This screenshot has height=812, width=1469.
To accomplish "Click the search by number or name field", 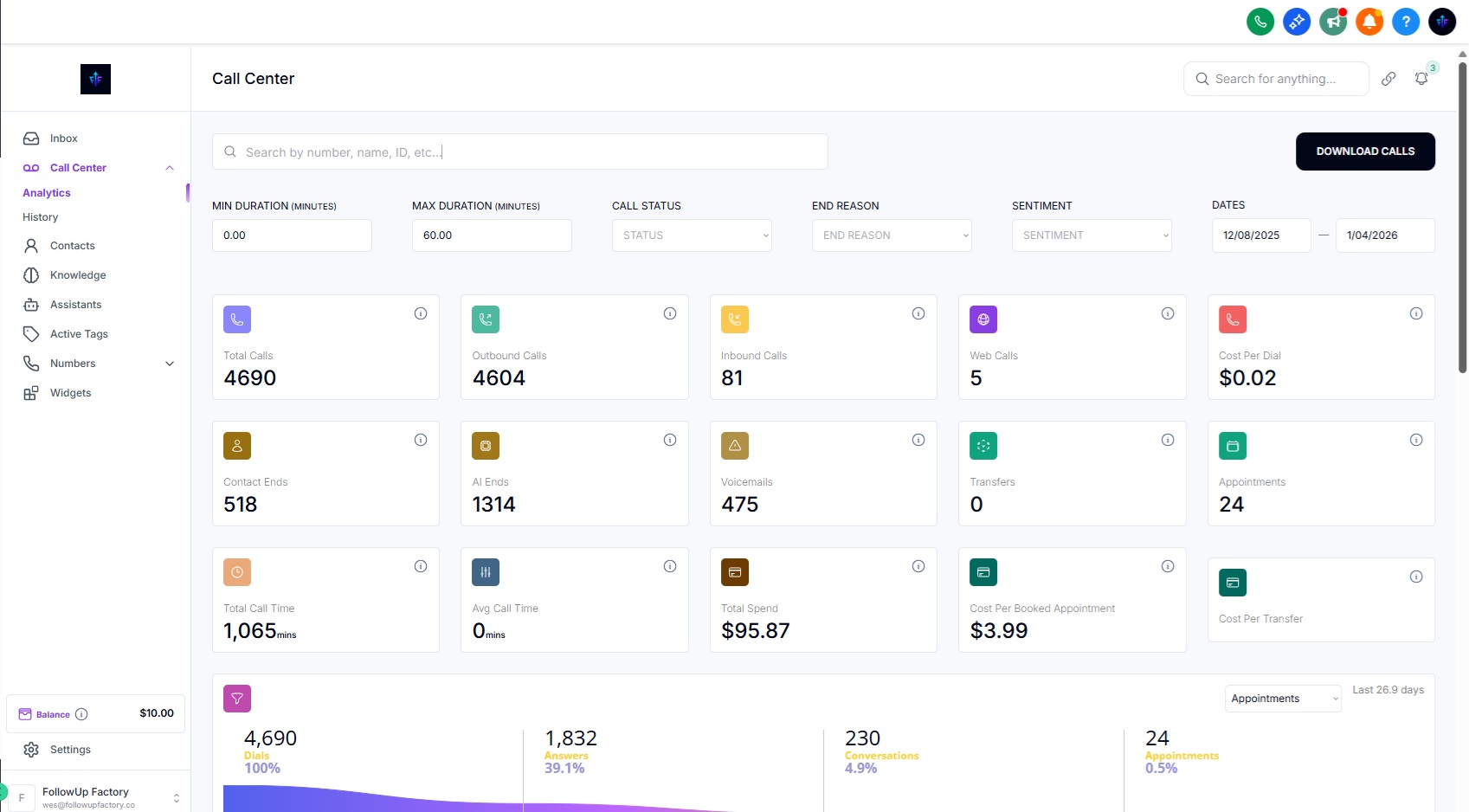I will (519, 151).
